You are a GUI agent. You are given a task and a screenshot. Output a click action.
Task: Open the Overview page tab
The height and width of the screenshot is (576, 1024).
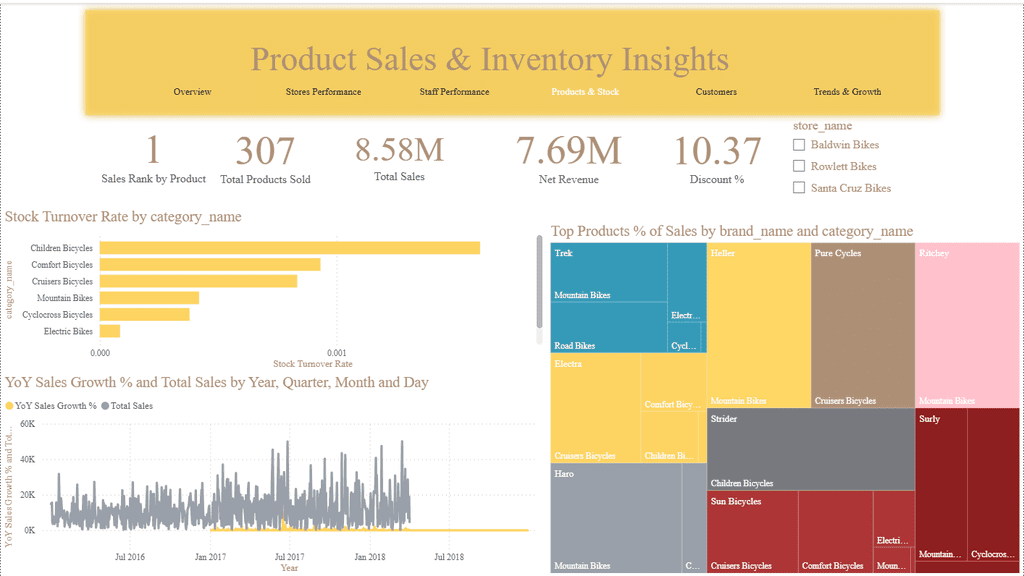192,92
